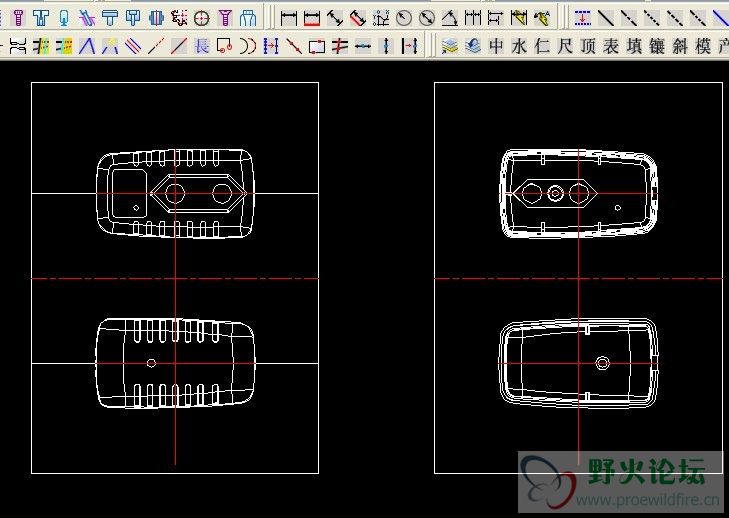Click the 顶 toolbar button

[x=588, y=46]
